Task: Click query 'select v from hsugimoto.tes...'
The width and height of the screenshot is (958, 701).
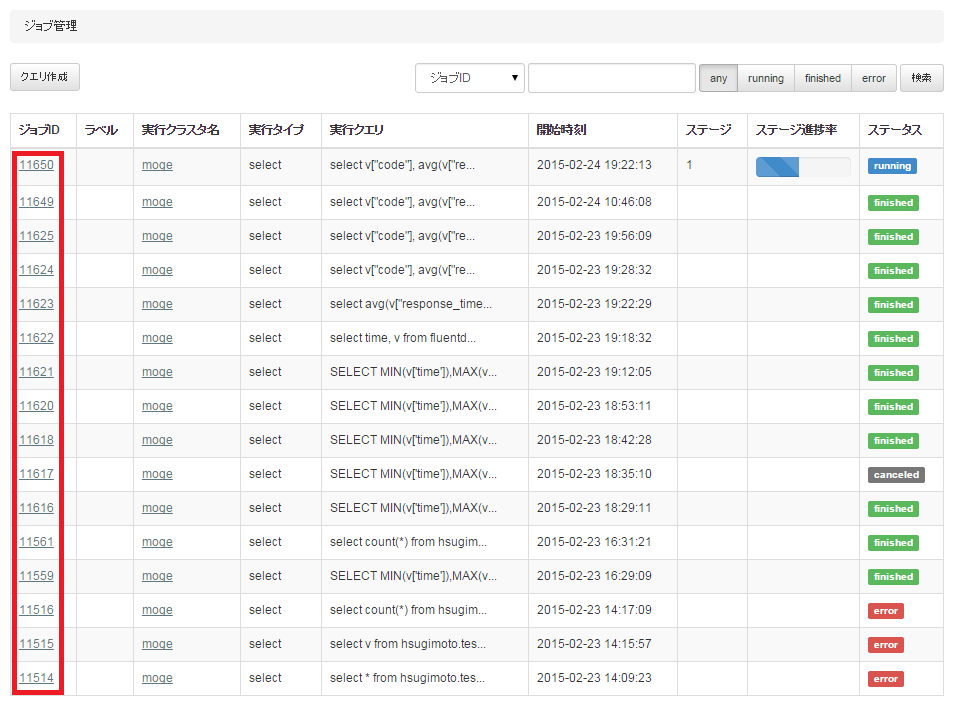Action: click(x=408, y=644)
